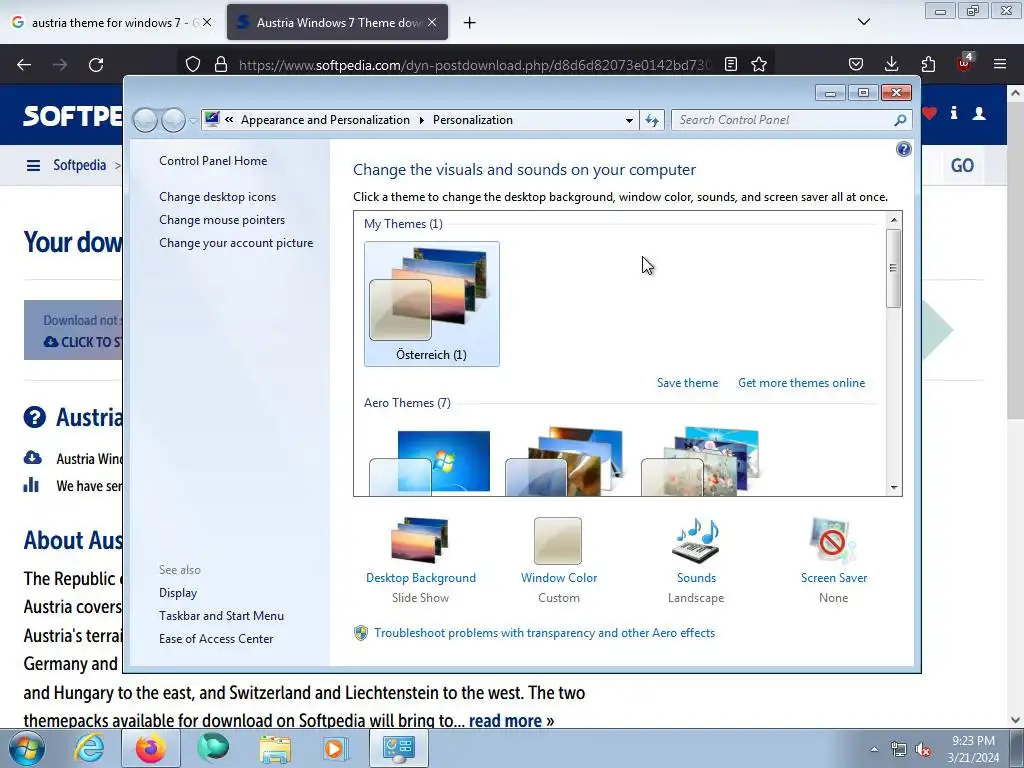Open a new Firefox tab
This screenshot has width=1024, height=768.
coord(469,23)
